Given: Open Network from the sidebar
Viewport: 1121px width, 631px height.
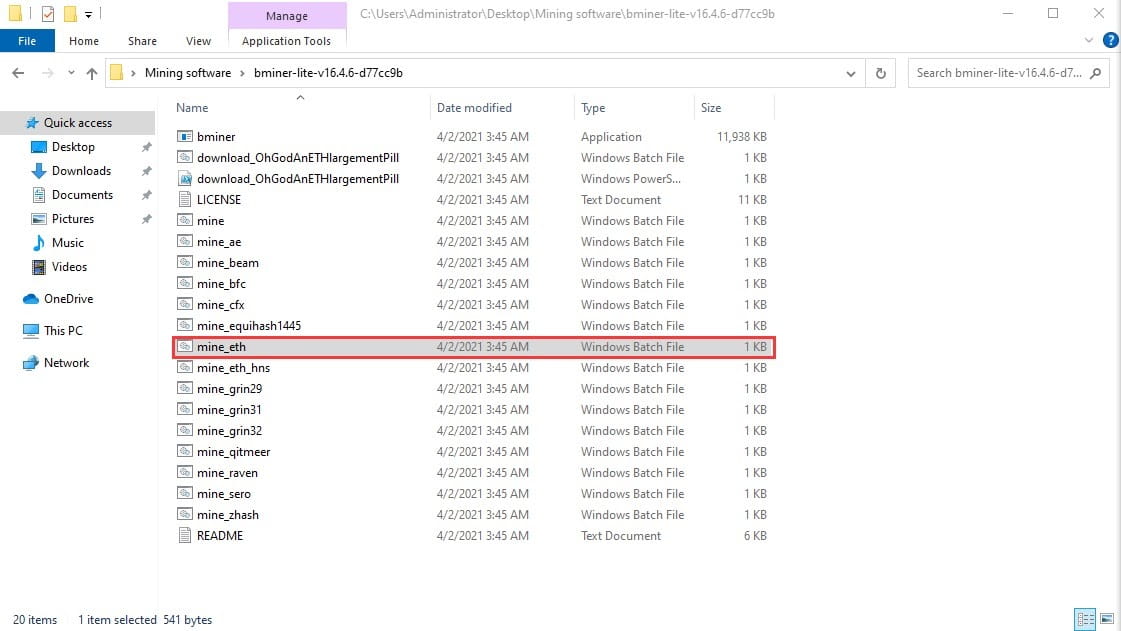Looking at the screenshot, I should pyautogui.click(x=66, y=362).
